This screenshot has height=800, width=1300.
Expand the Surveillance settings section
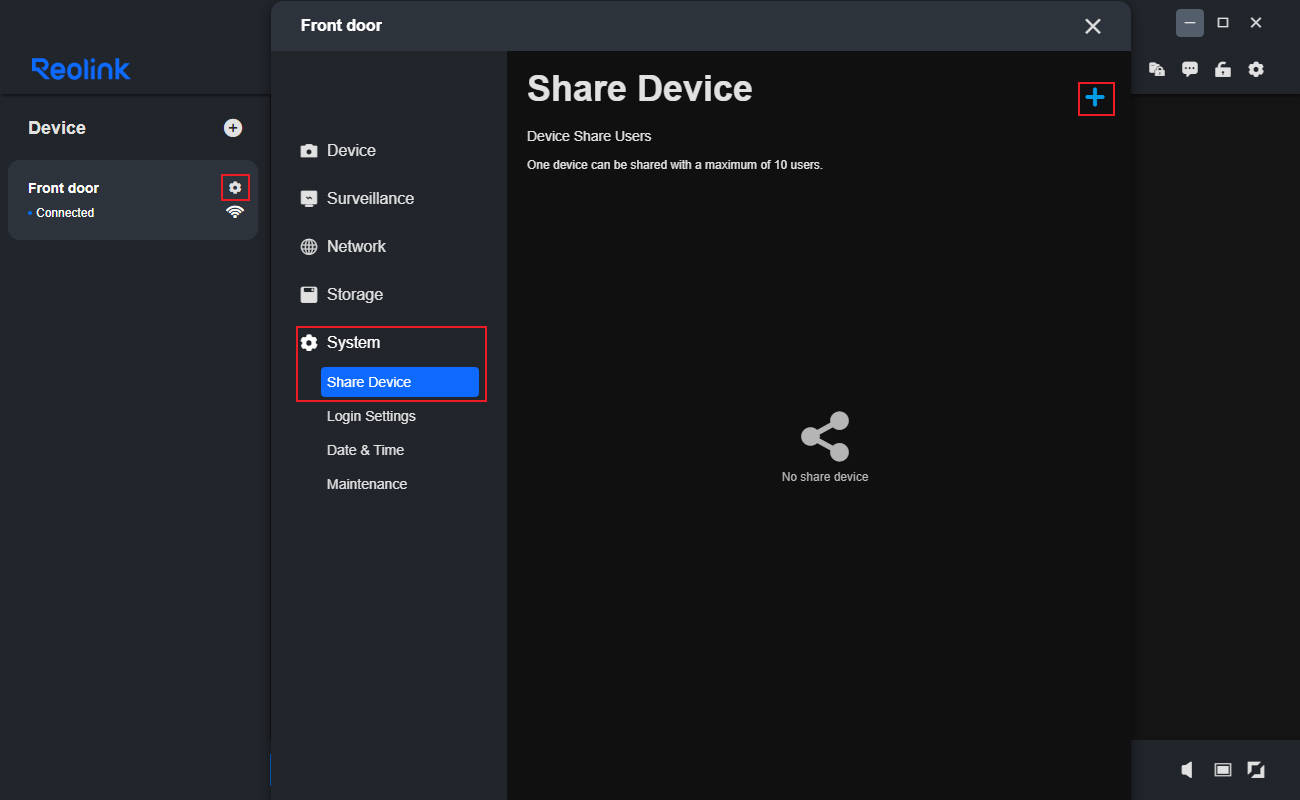pos(370,198)
